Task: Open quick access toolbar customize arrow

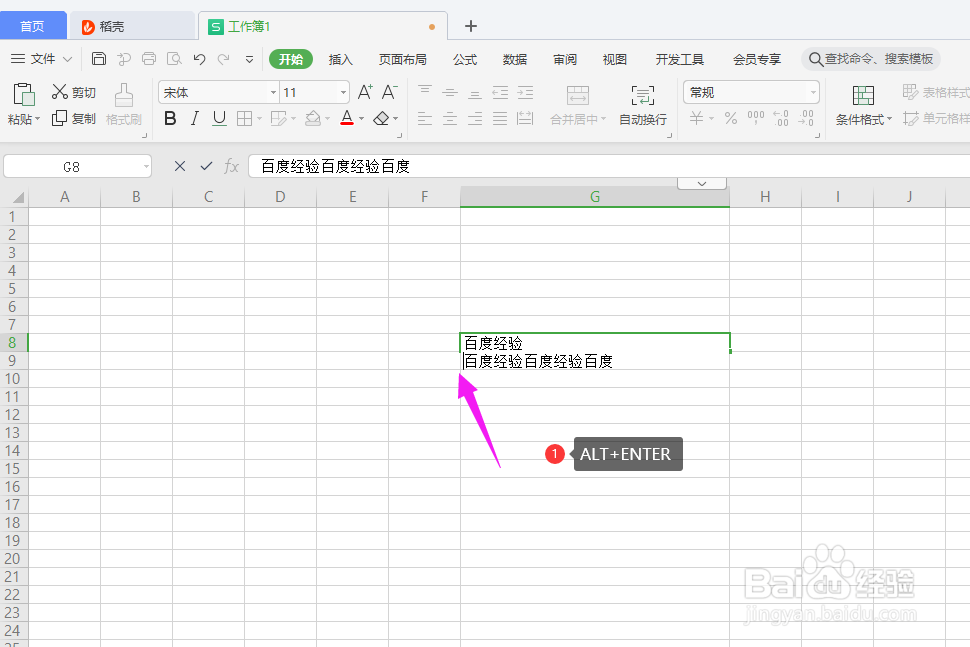Action: point(249,59)
